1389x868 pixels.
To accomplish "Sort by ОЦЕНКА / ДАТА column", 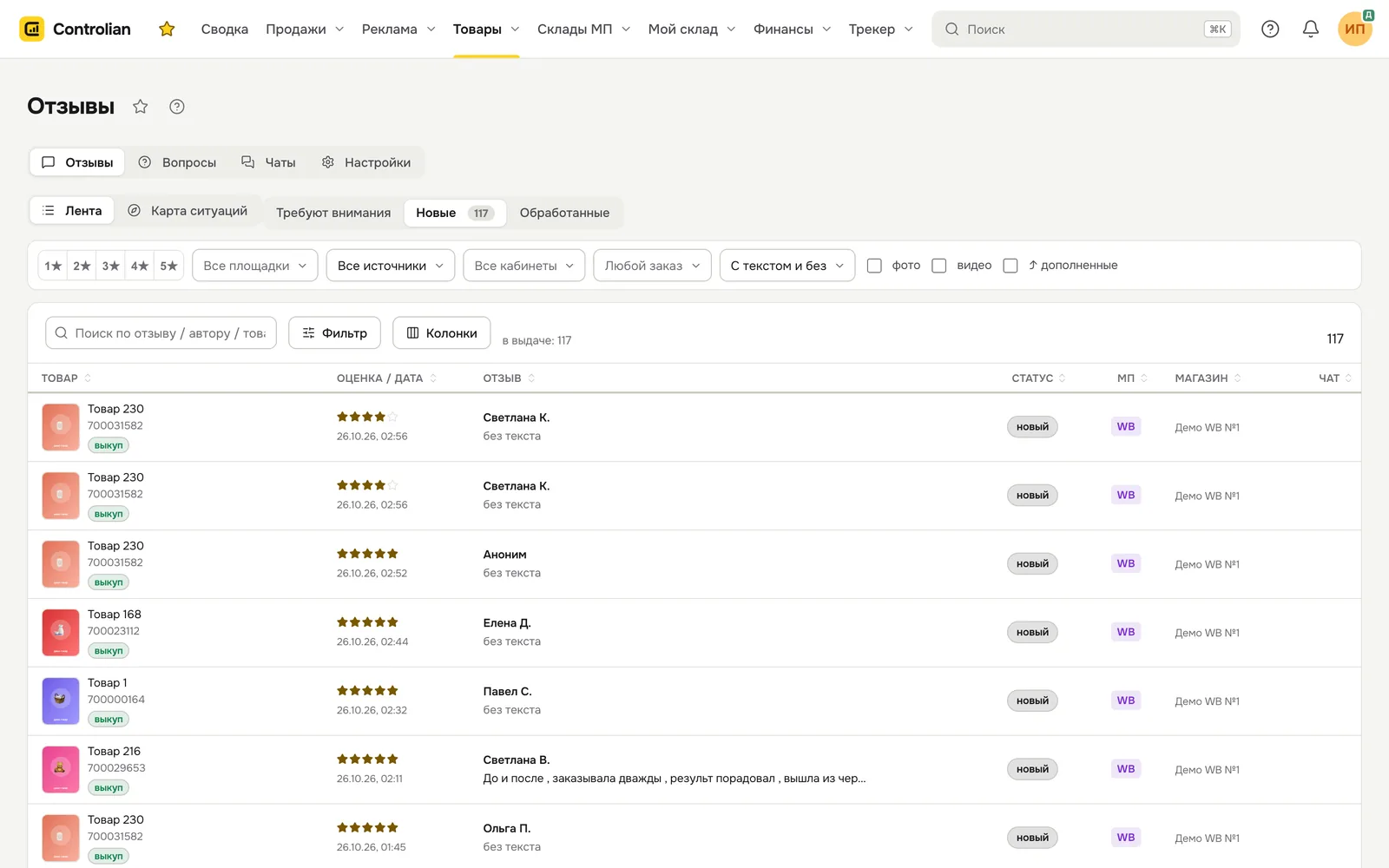I will [x=433, y=378].
